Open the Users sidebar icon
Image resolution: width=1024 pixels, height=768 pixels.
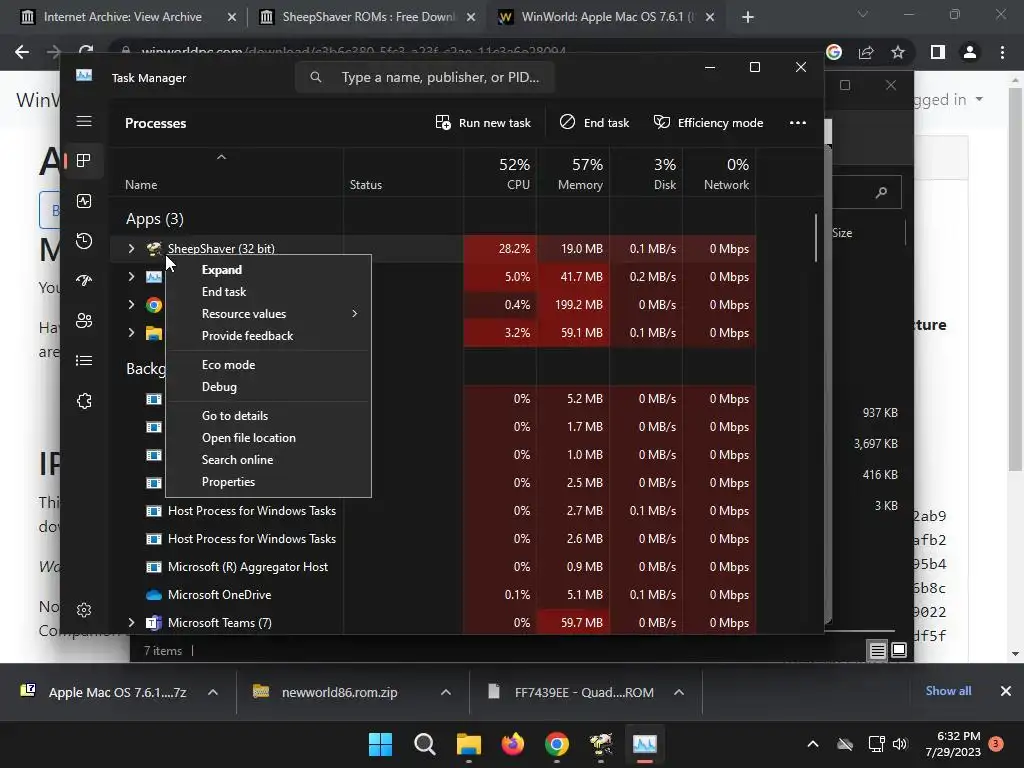tap(84, 321)
